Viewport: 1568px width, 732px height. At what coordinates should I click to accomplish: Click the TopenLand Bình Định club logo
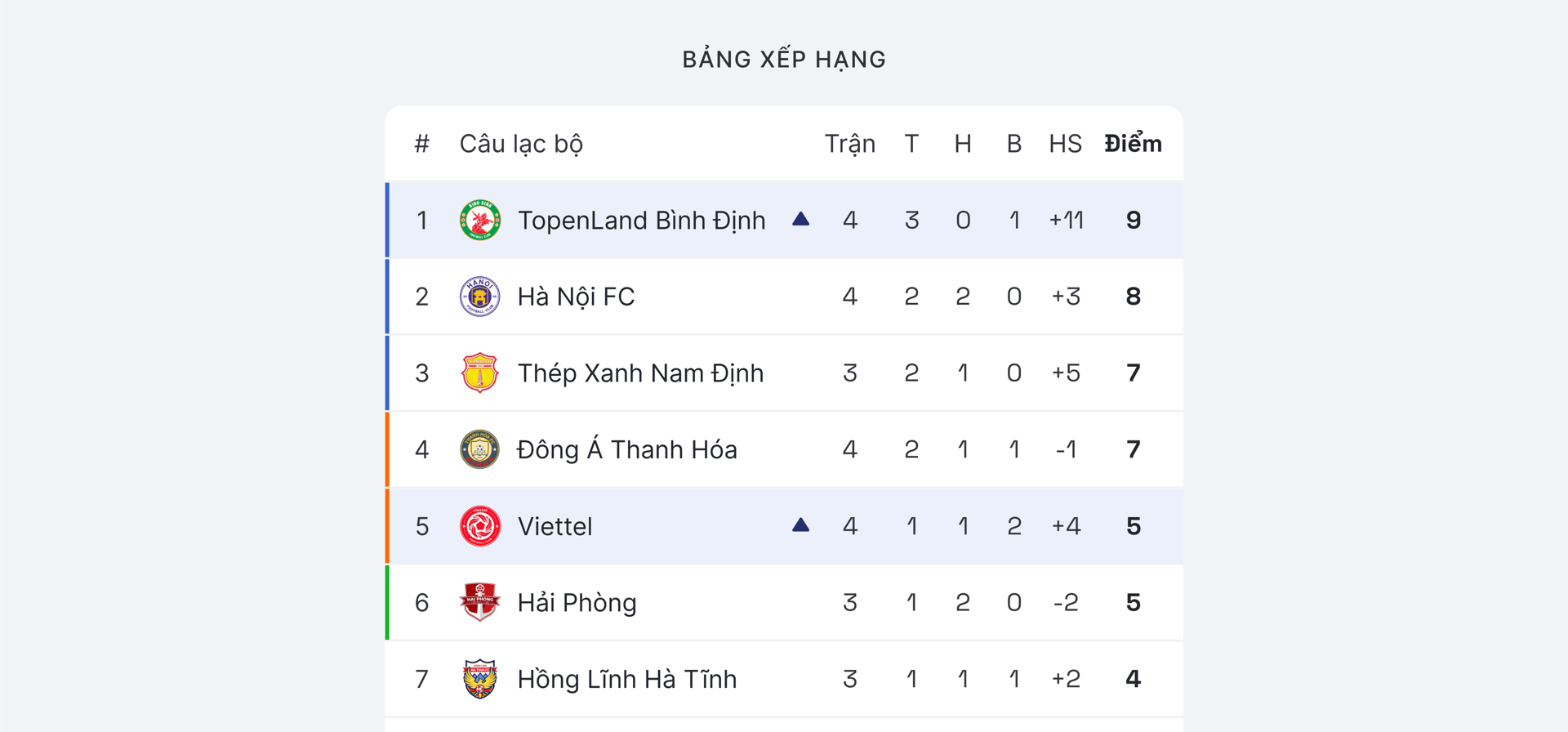click(x=479, y=221)
